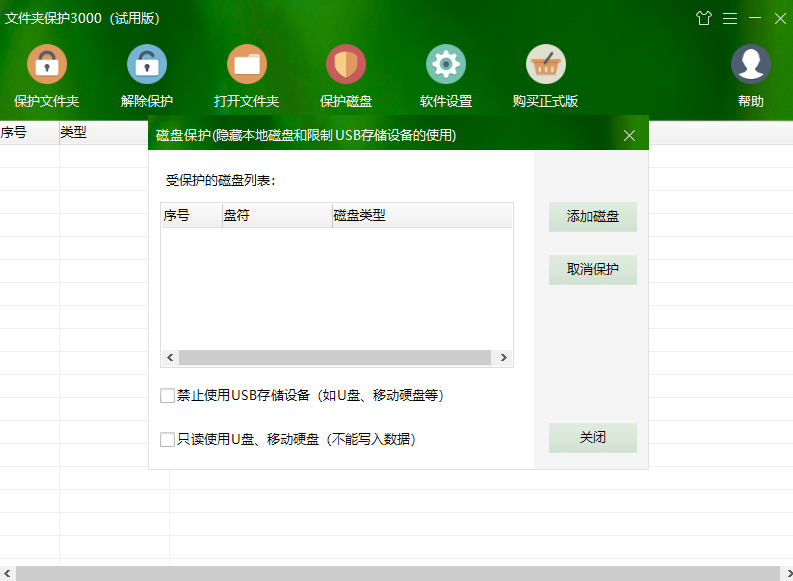Image resolution: width=793 pixels, height=581 pixels.
Task: Enable 禁止使用USB存储设备 checkbox
Action: pyautogui.click(x=167, y=396)
